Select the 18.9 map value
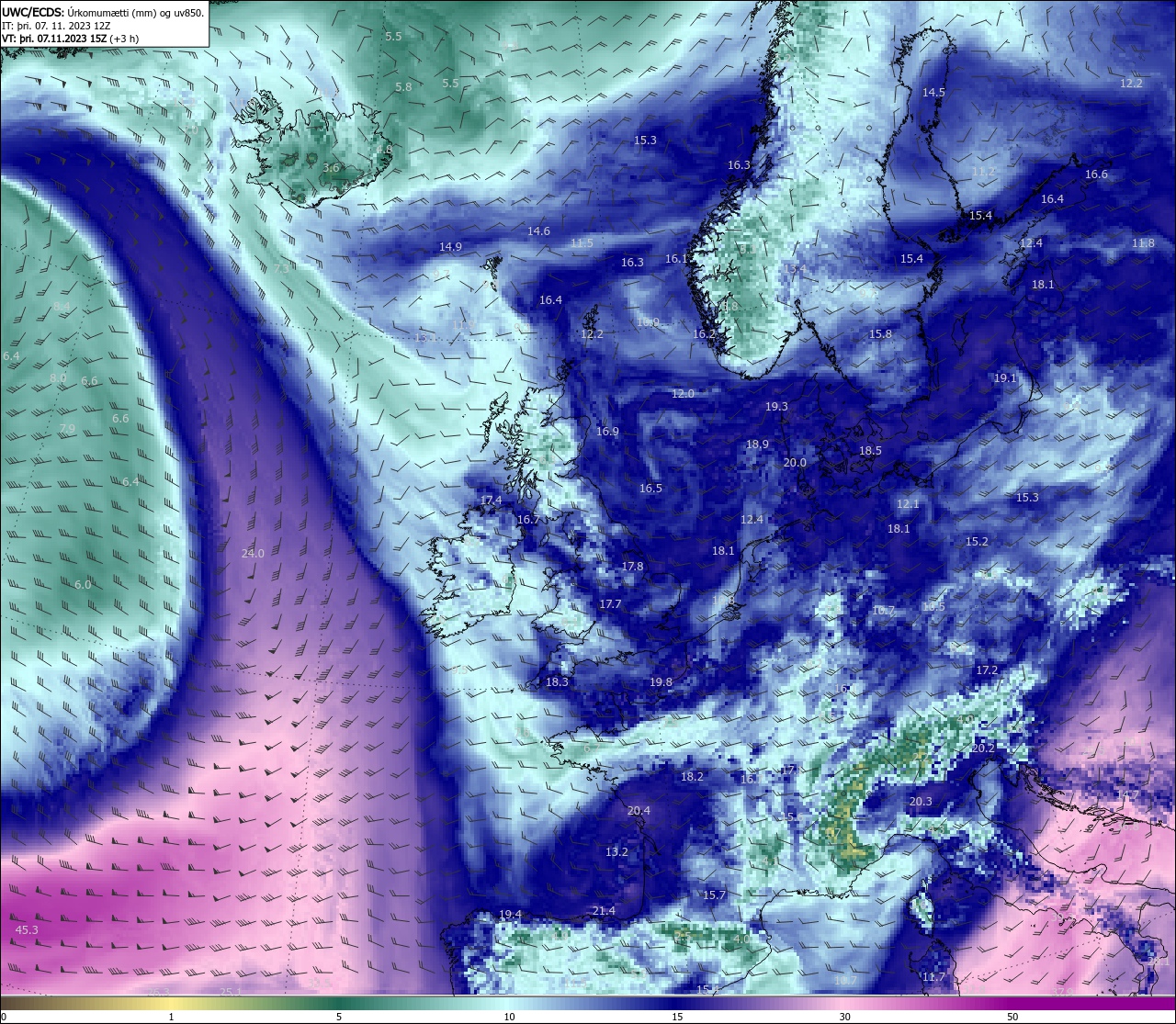 click(757, 444)
